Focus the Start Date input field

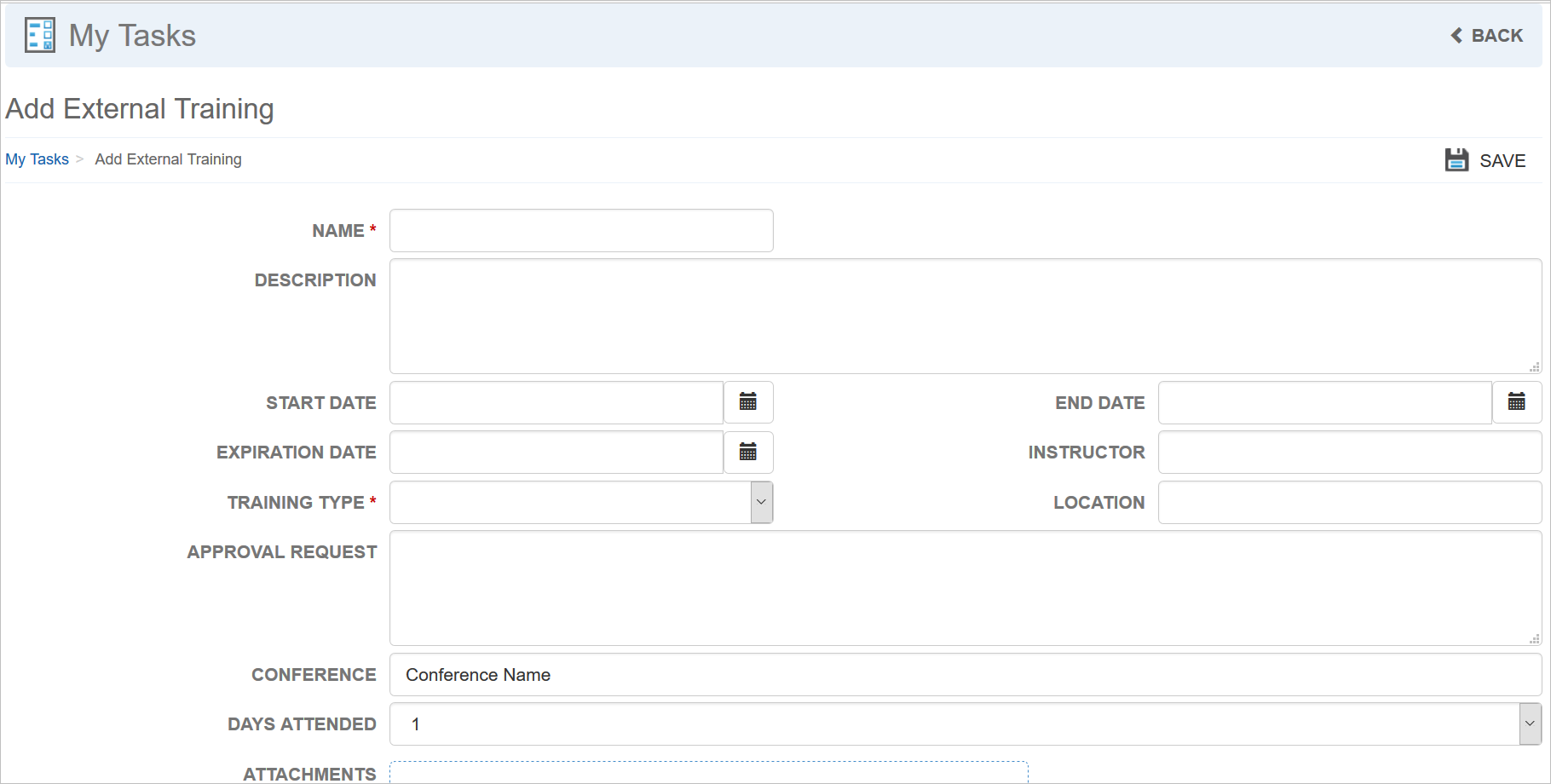click(556, 403)
